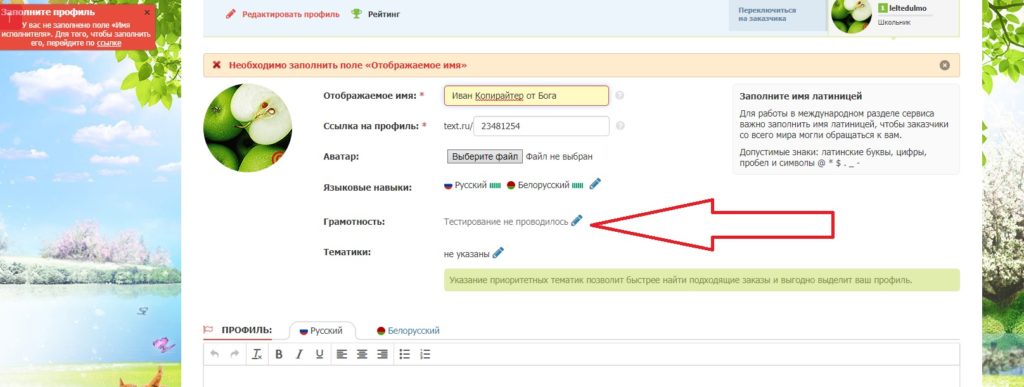
Task: Click the large apple profile picture
Action: [x=248, y=128]
